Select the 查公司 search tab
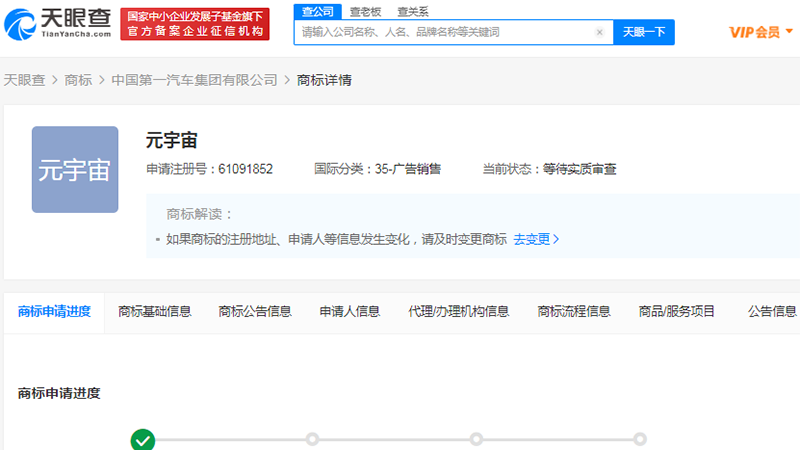 click(x=317, y=11)
